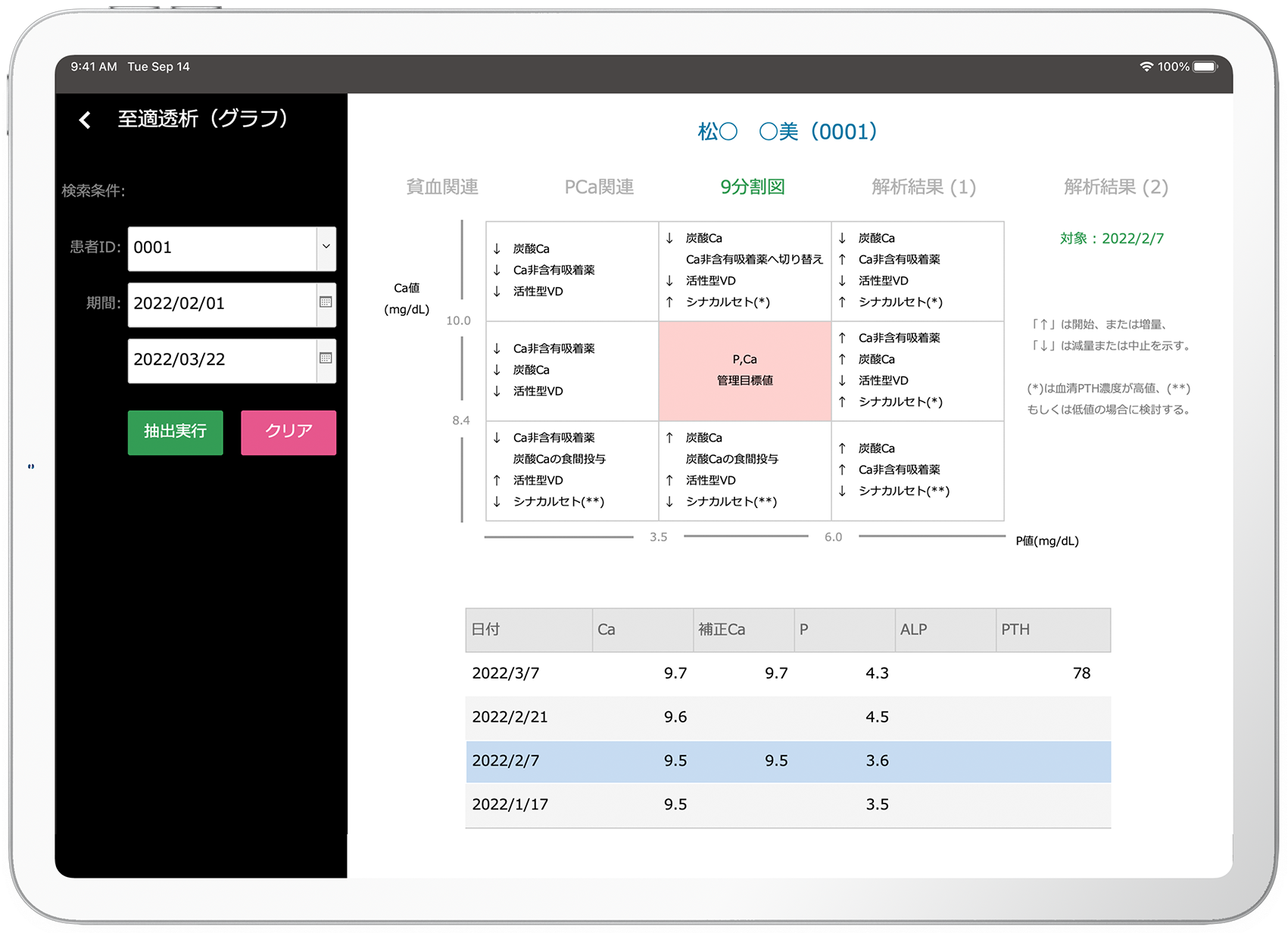This screenshot has width=1288, height=933.
Task: Click the start date field 2022/02/01
Action: click(221, 304)
